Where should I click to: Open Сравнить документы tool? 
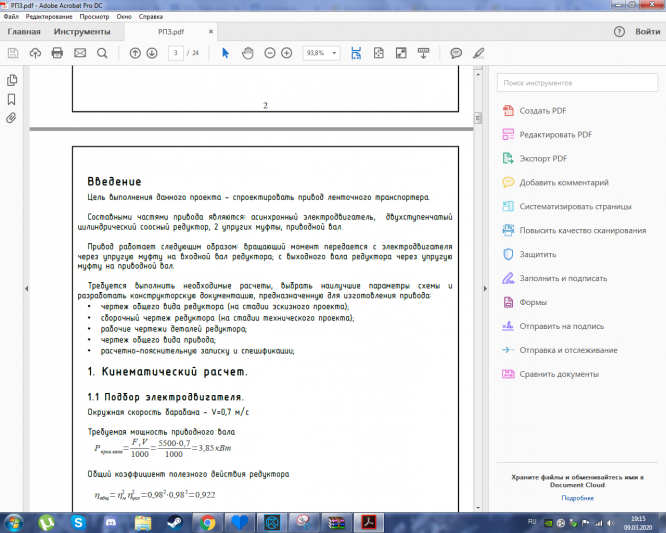[x=550, y=374]
